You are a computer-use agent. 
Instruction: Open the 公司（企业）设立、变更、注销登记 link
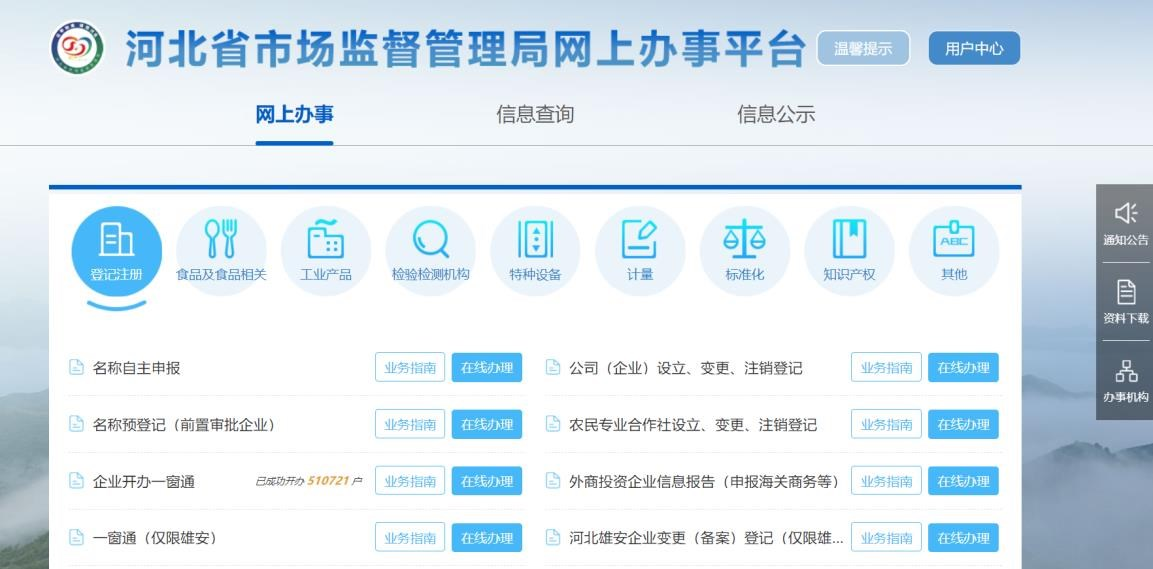(685, 368)
